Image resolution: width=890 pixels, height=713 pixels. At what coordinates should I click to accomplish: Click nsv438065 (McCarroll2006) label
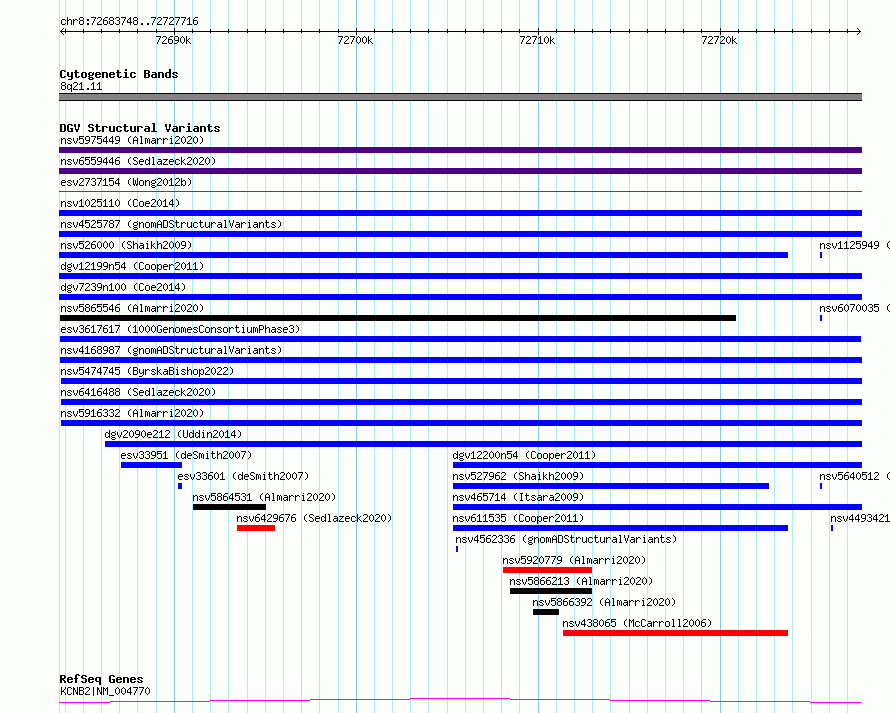[x=637, y=623]
